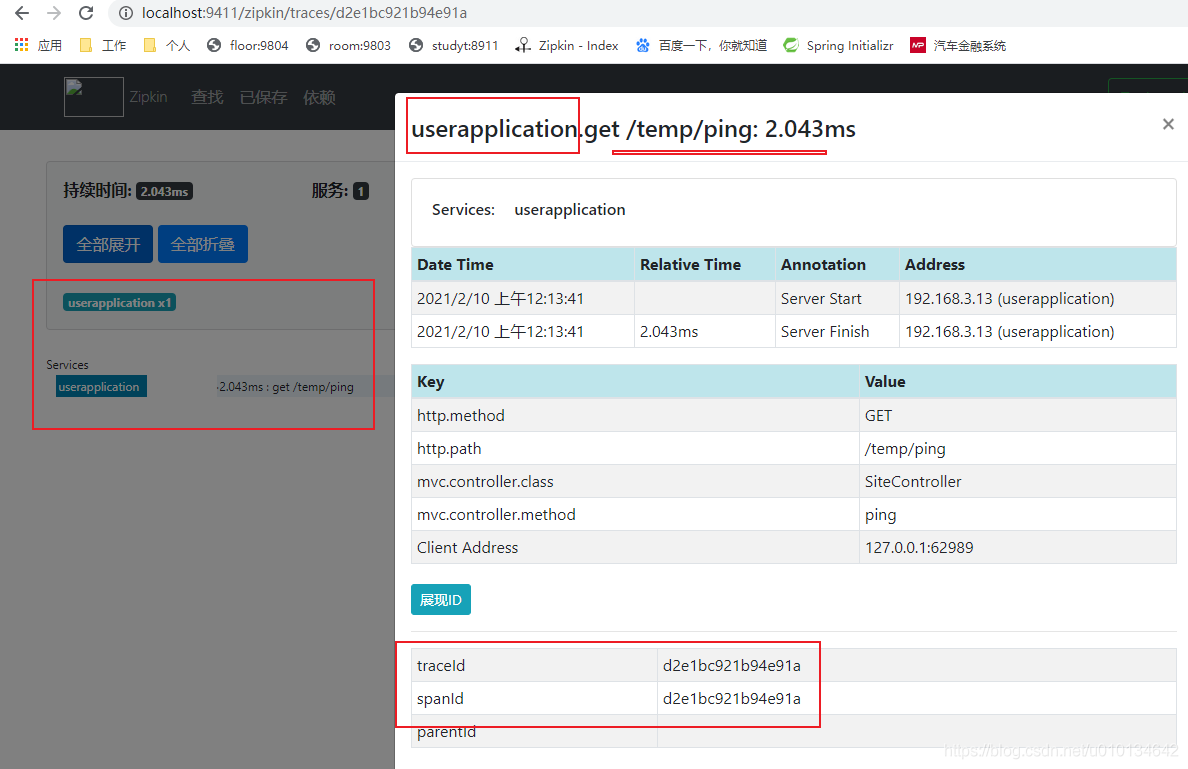This screenshot has height=769, width=1188.
Task: Select the userapplication service row label
Action: click(102, 386)
